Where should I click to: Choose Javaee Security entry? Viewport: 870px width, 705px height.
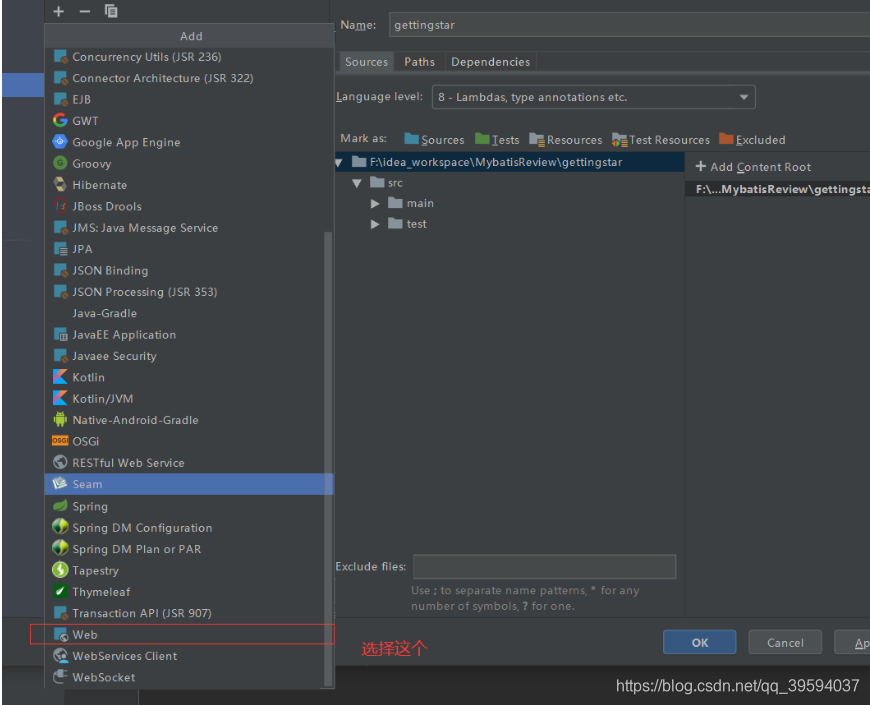(x=189, y=356)
